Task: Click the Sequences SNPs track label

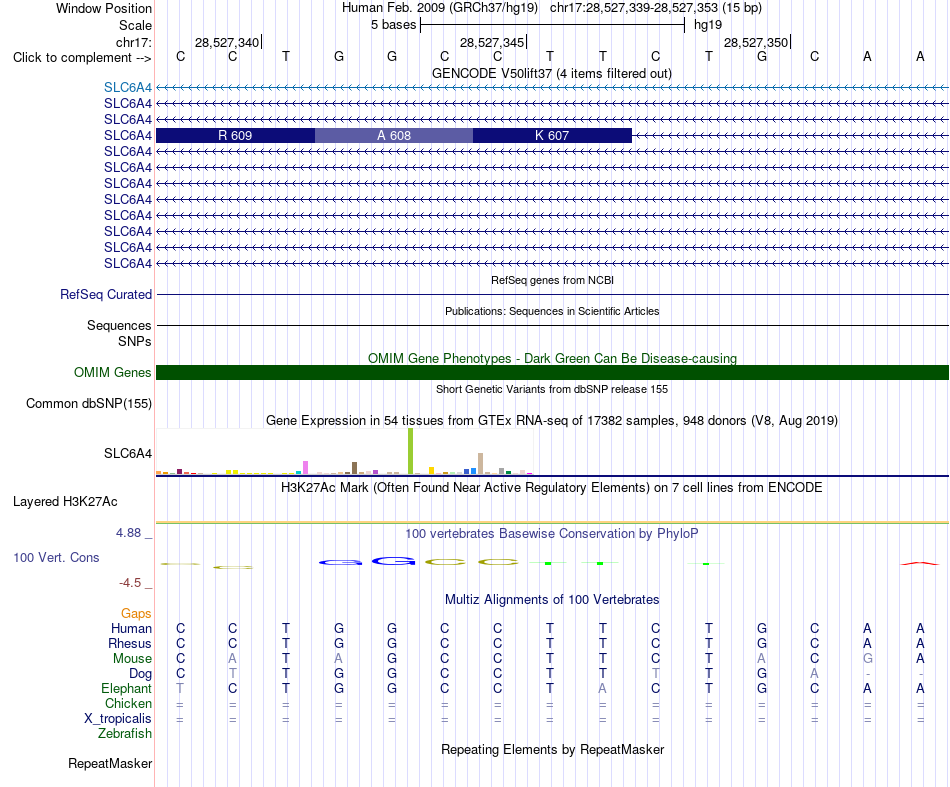Action: (x=119, y=333)
